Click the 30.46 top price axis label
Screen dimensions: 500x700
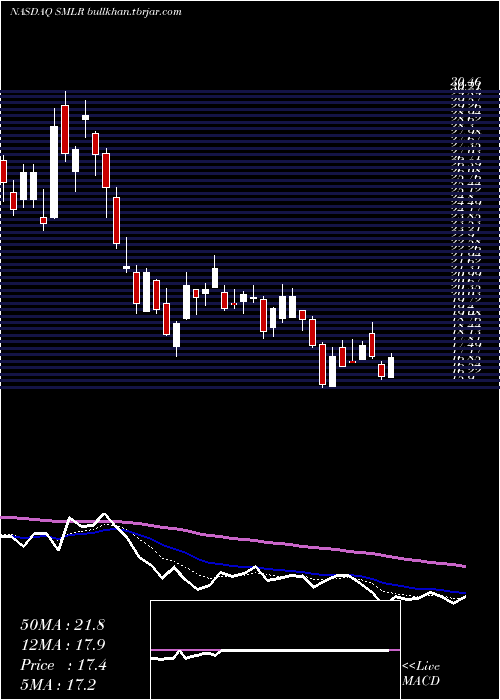click(465, 82)
